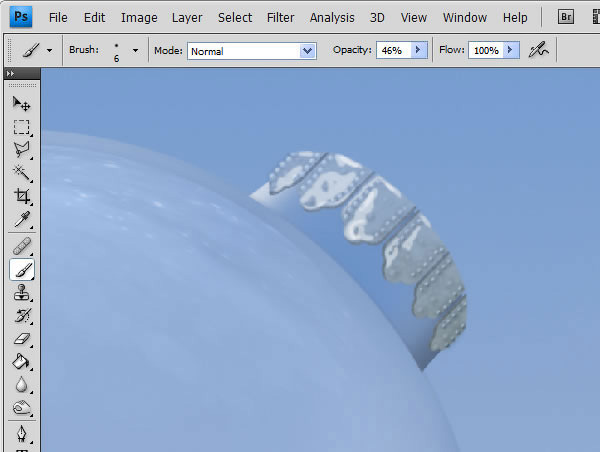Image resolution: width=600 pixels, height=452 pixels.
Task: Open the Layer menu
Action: 187,18
